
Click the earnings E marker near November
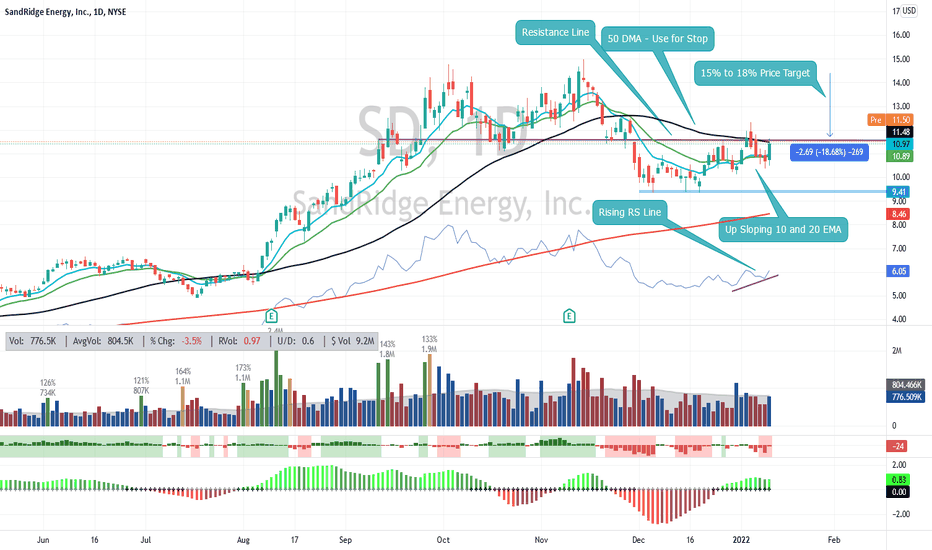569,316
